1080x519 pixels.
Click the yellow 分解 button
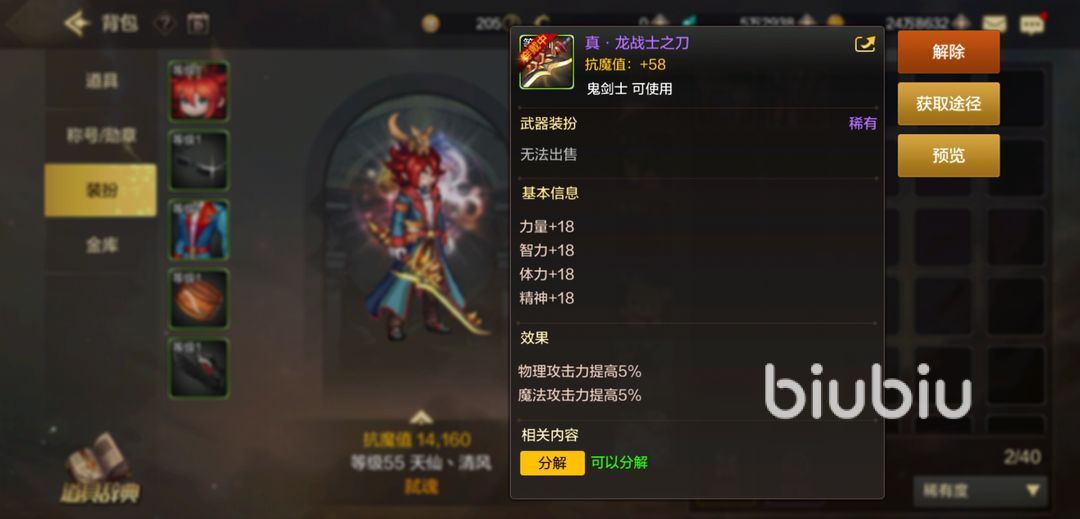552,463
